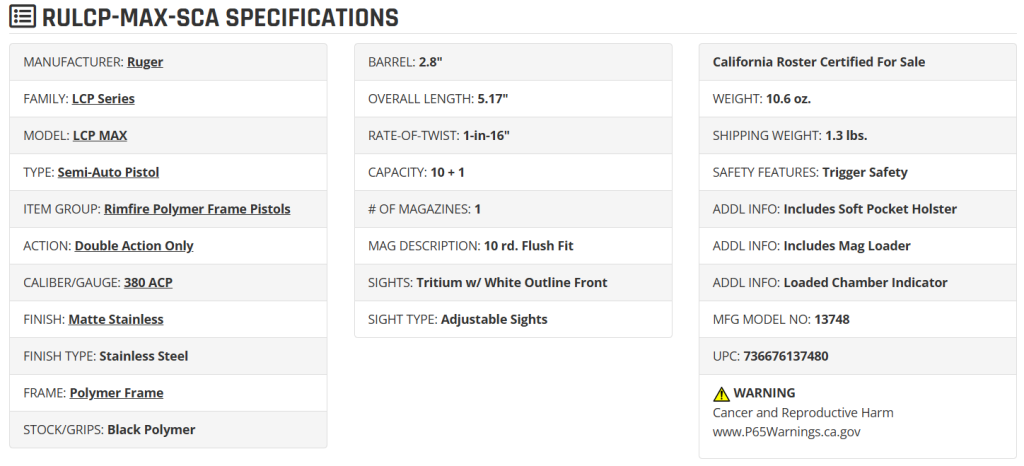Click the yellow warning triangle icon
Image resolution: width=1024 pixels, height=466 pixels.
[721, 394]
